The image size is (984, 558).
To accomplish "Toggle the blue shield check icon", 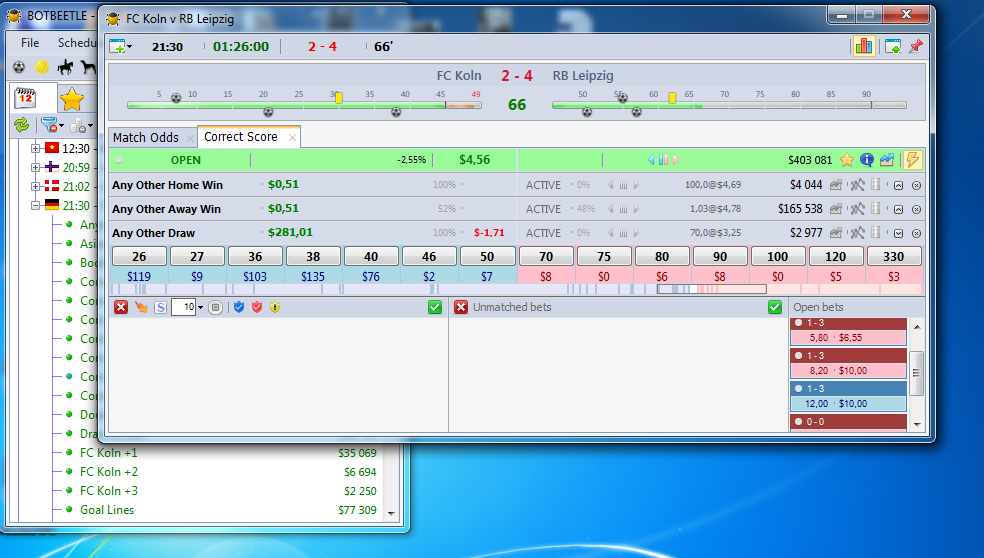I will [238, 307].
